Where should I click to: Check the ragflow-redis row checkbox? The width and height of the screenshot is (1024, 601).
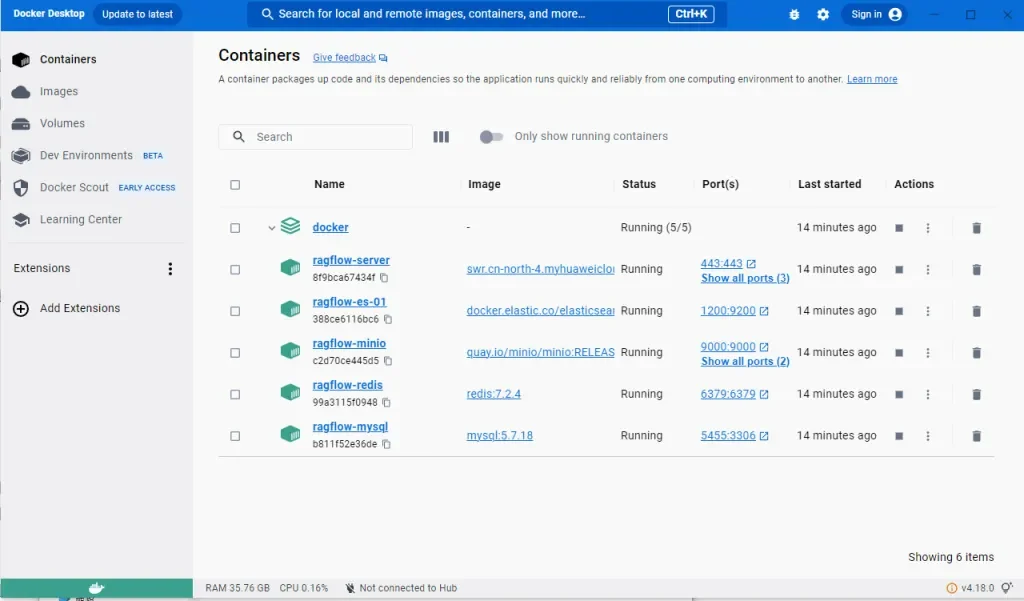point(235,395)
